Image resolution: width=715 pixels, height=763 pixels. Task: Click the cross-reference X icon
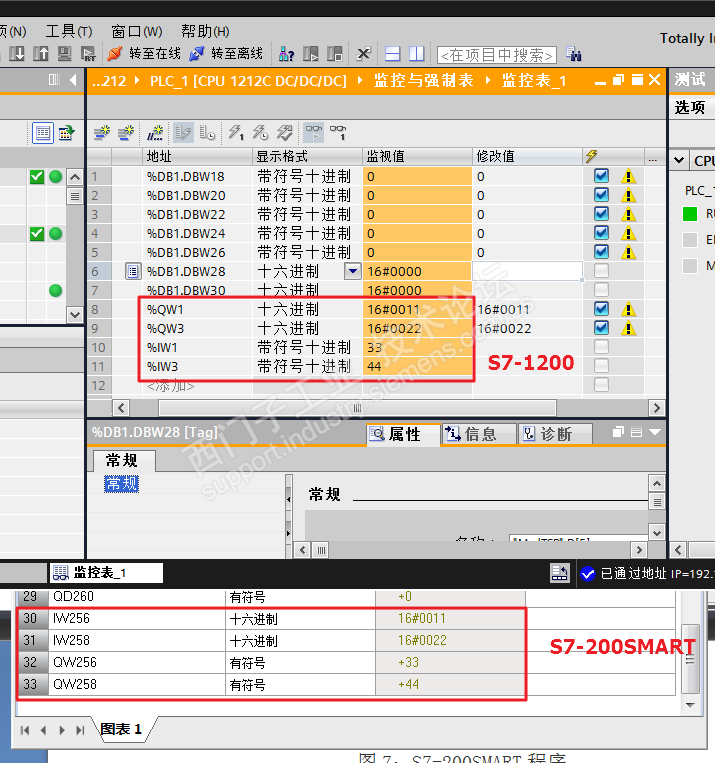[x=363, y=54]
